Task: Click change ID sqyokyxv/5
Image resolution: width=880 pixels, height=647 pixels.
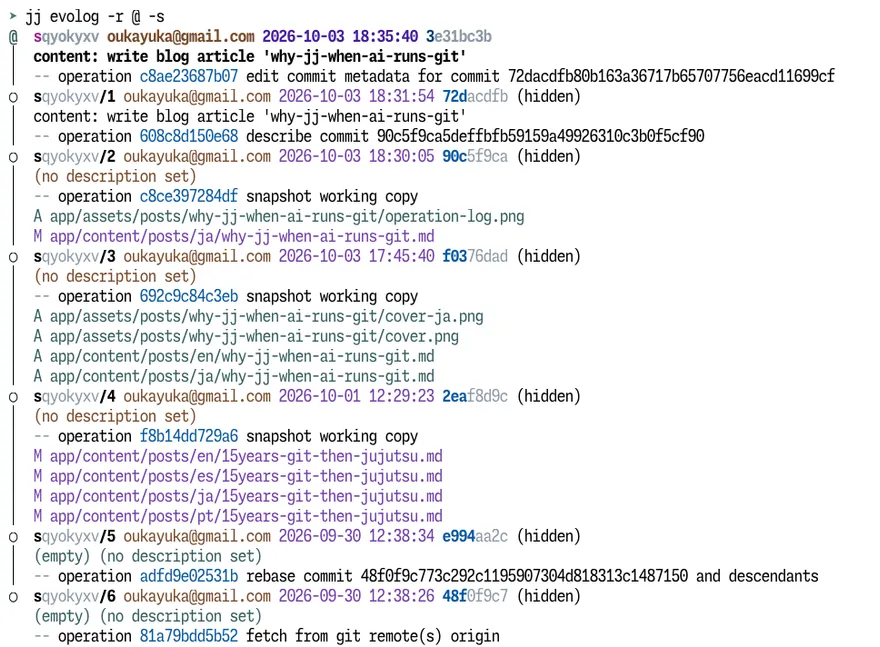Action: point(75,536)
